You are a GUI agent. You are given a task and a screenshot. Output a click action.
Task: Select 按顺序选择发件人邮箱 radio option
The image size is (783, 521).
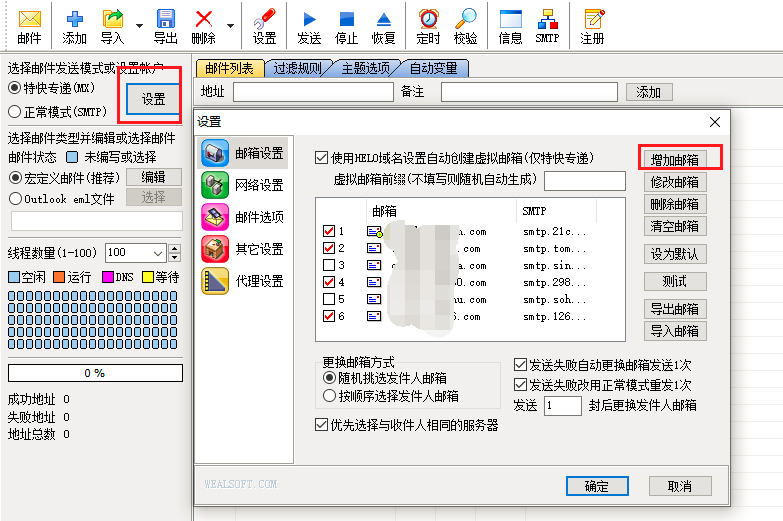click(x=330, y=396)
